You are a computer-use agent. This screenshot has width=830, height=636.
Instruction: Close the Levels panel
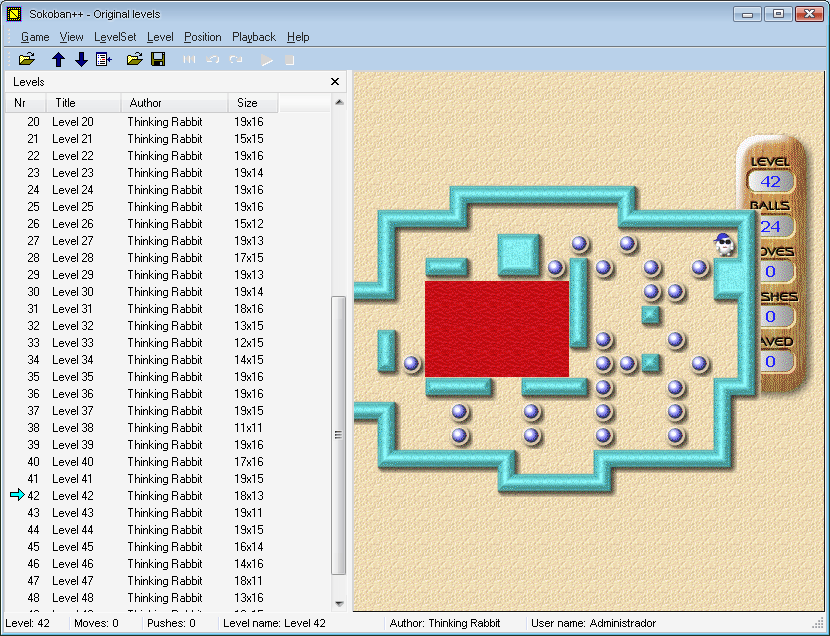335,81
